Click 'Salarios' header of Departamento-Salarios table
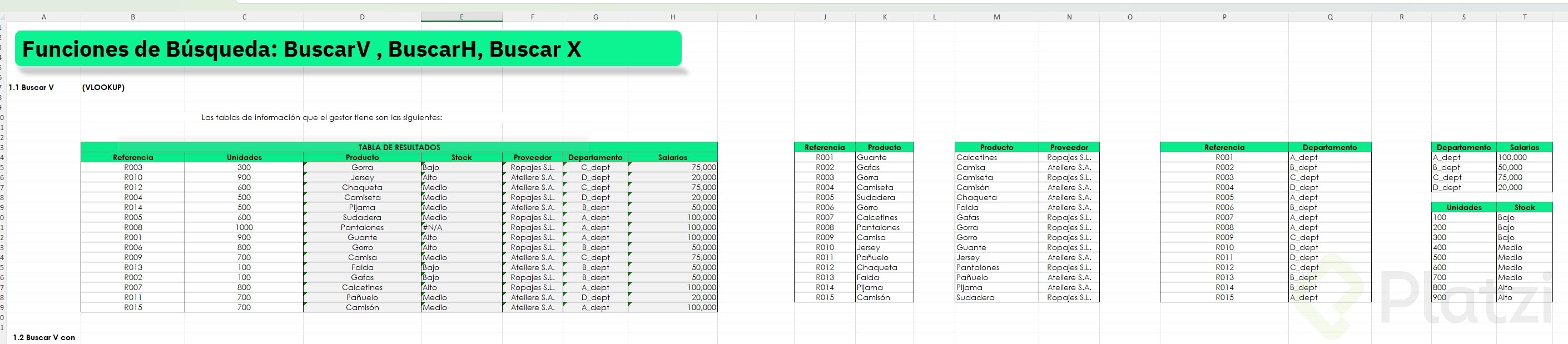The height and width of the screenshot is (344, 1568). coord(1524,147)
